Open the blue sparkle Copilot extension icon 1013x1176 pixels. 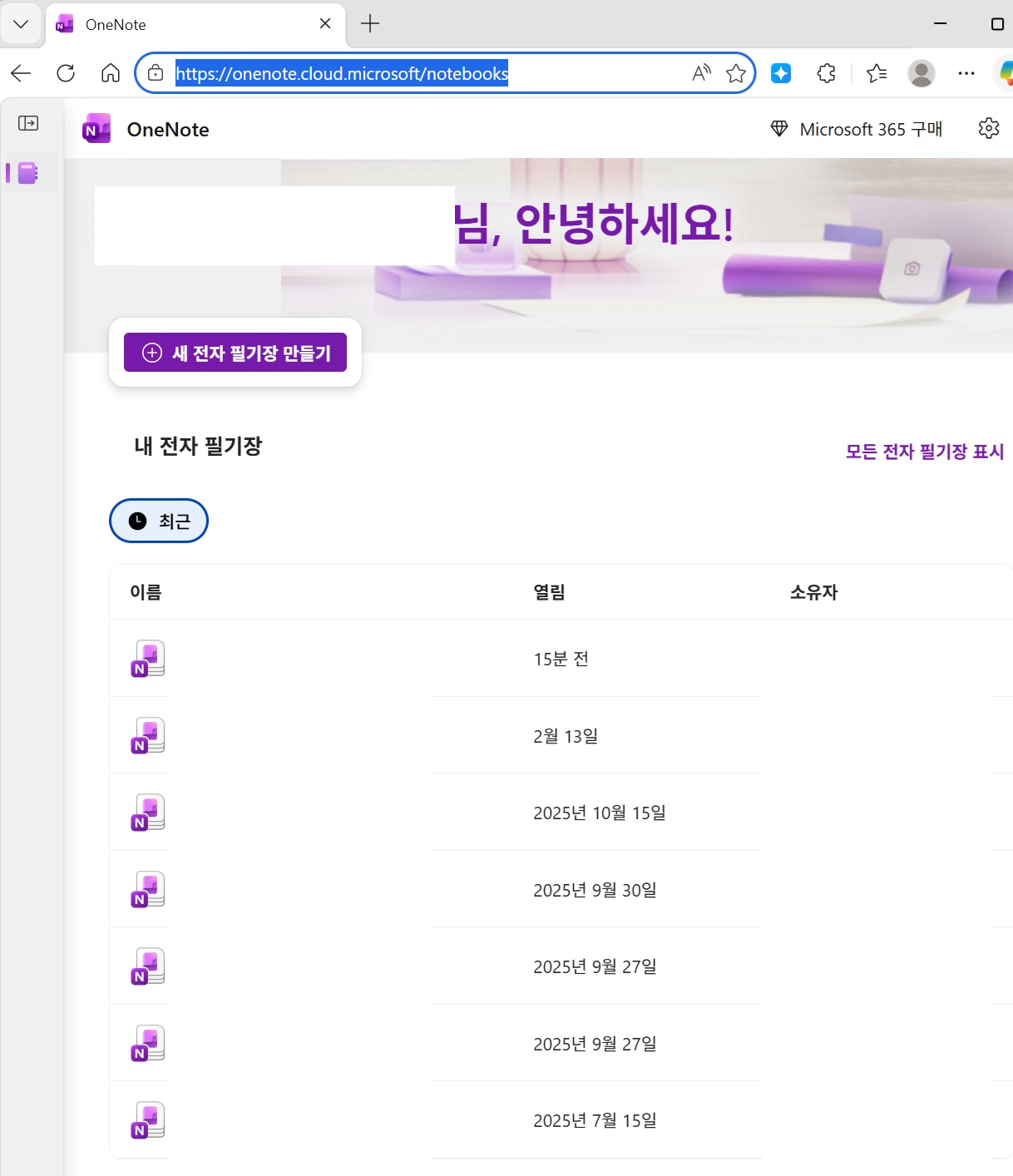coord(781,73)
